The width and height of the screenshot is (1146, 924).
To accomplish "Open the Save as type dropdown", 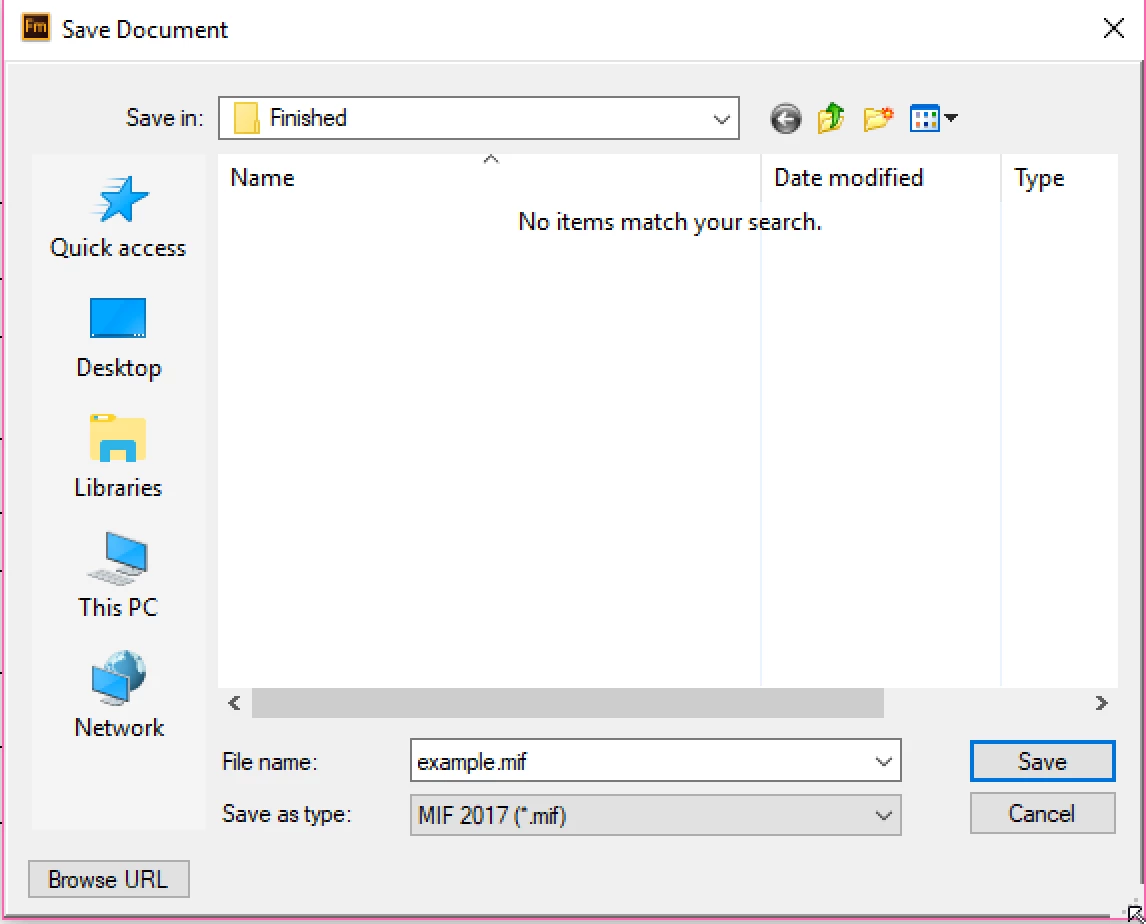I will [x=656, y=815].
